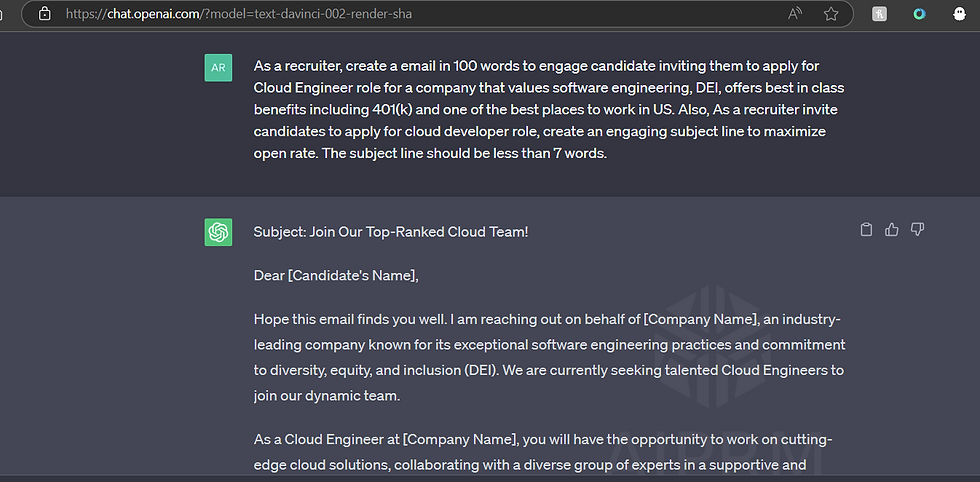
Task: Copy the ChatGPT response to clipboard
Action: (866, 230)
